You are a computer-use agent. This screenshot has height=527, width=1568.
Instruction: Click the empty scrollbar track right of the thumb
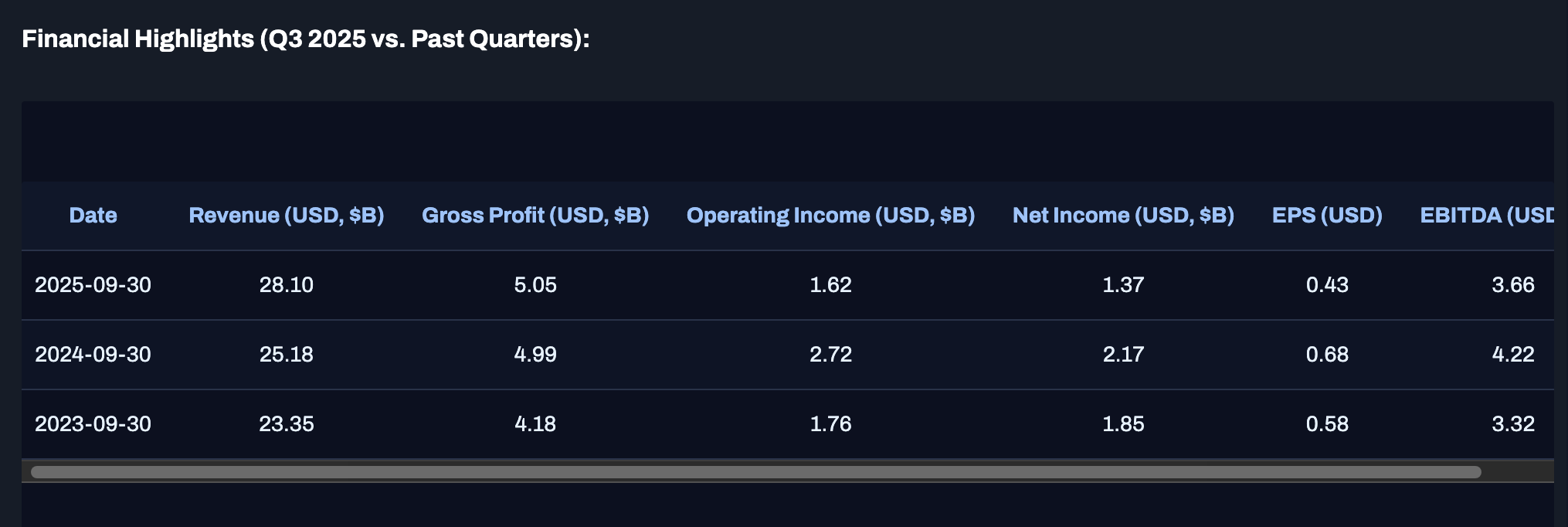(x=1515, y=471)
